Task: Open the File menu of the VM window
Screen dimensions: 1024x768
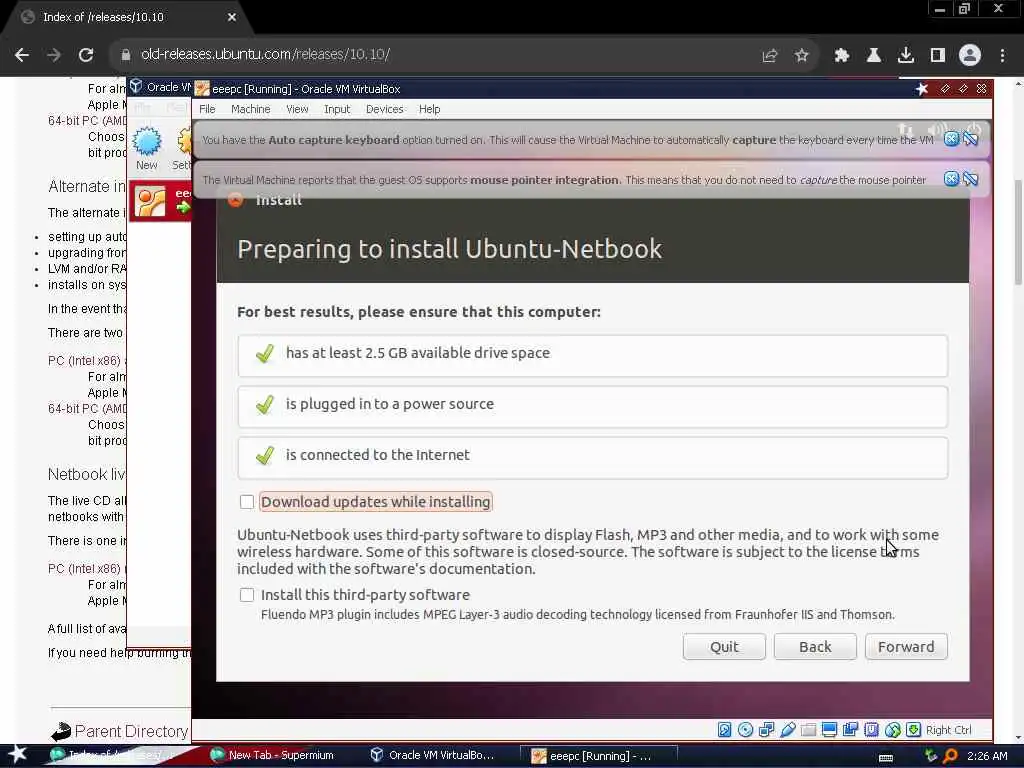Action: 207,109
